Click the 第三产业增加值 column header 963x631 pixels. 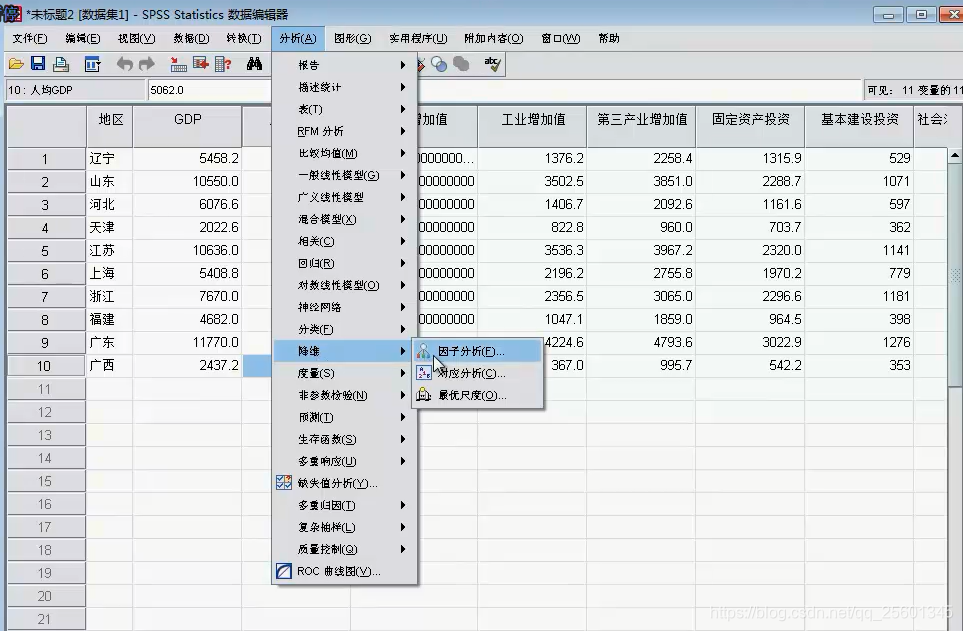pyautogui.click(x=642, y=127)
